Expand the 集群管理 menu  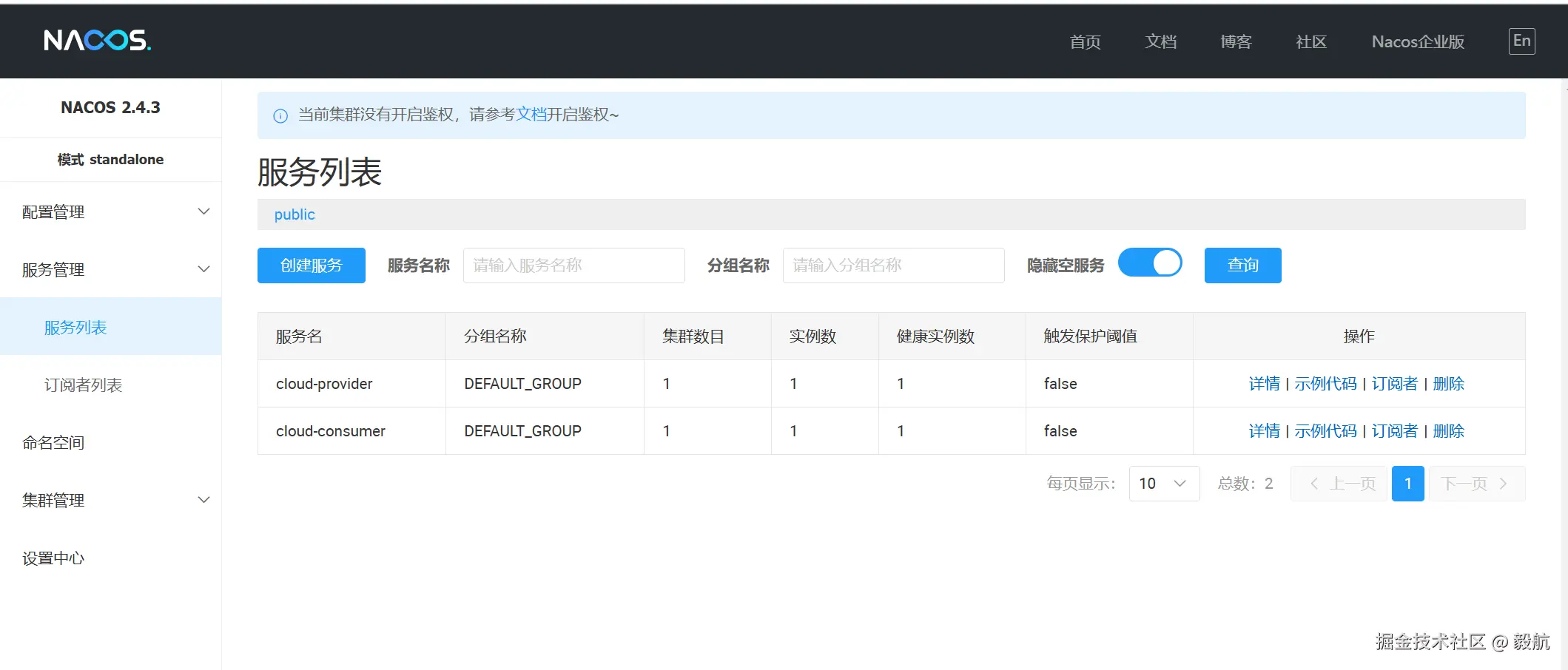(x=111, y=501)
